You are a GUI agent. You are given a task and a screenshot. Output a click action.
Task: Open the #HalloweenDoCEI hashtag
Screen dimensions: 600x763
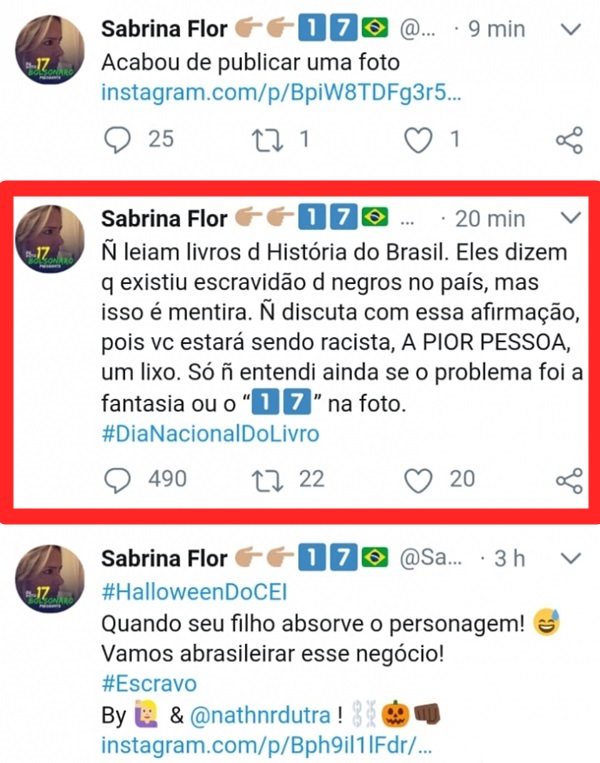[194, 590]
